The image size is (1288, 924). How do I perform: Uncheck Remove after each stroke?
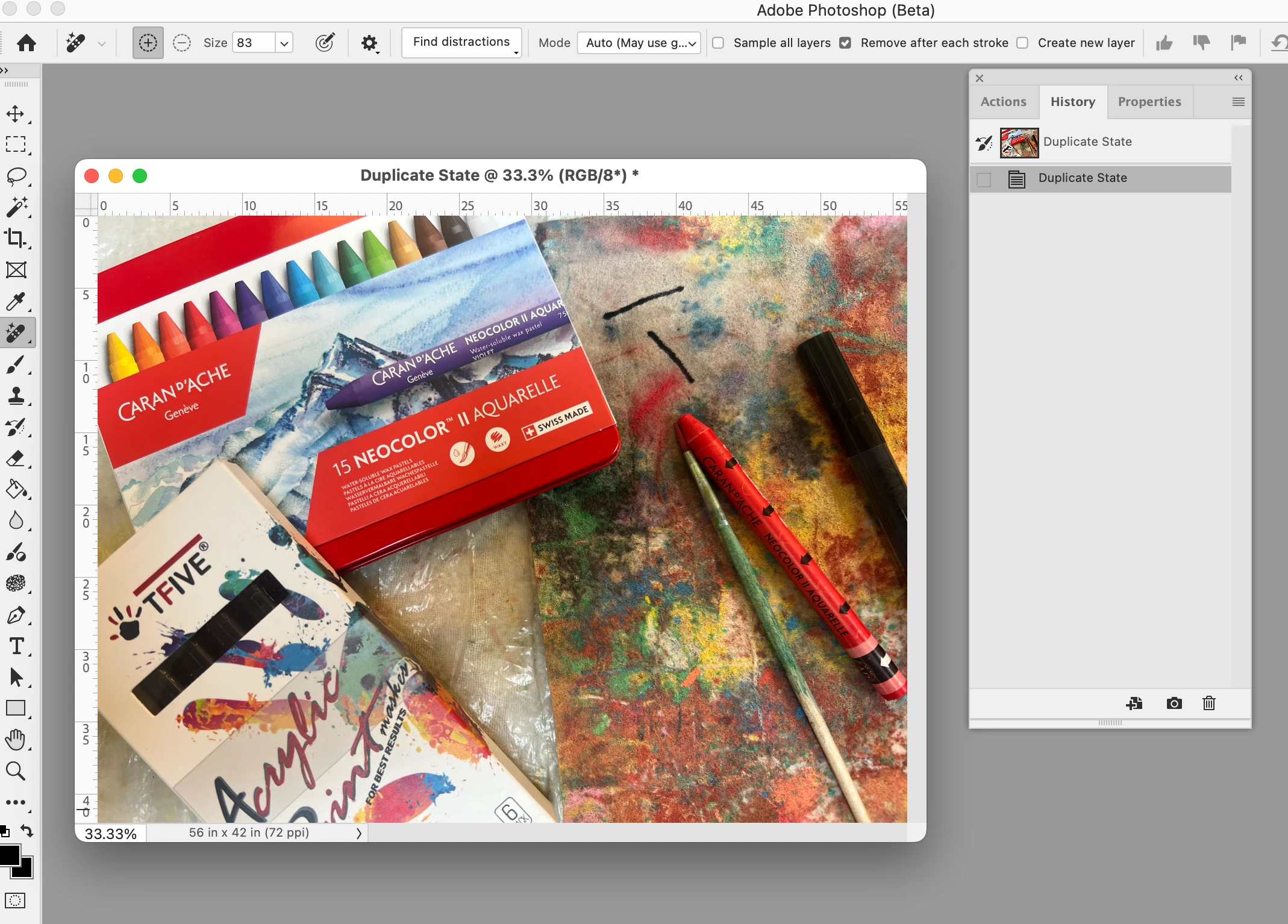tap(845, 43)
